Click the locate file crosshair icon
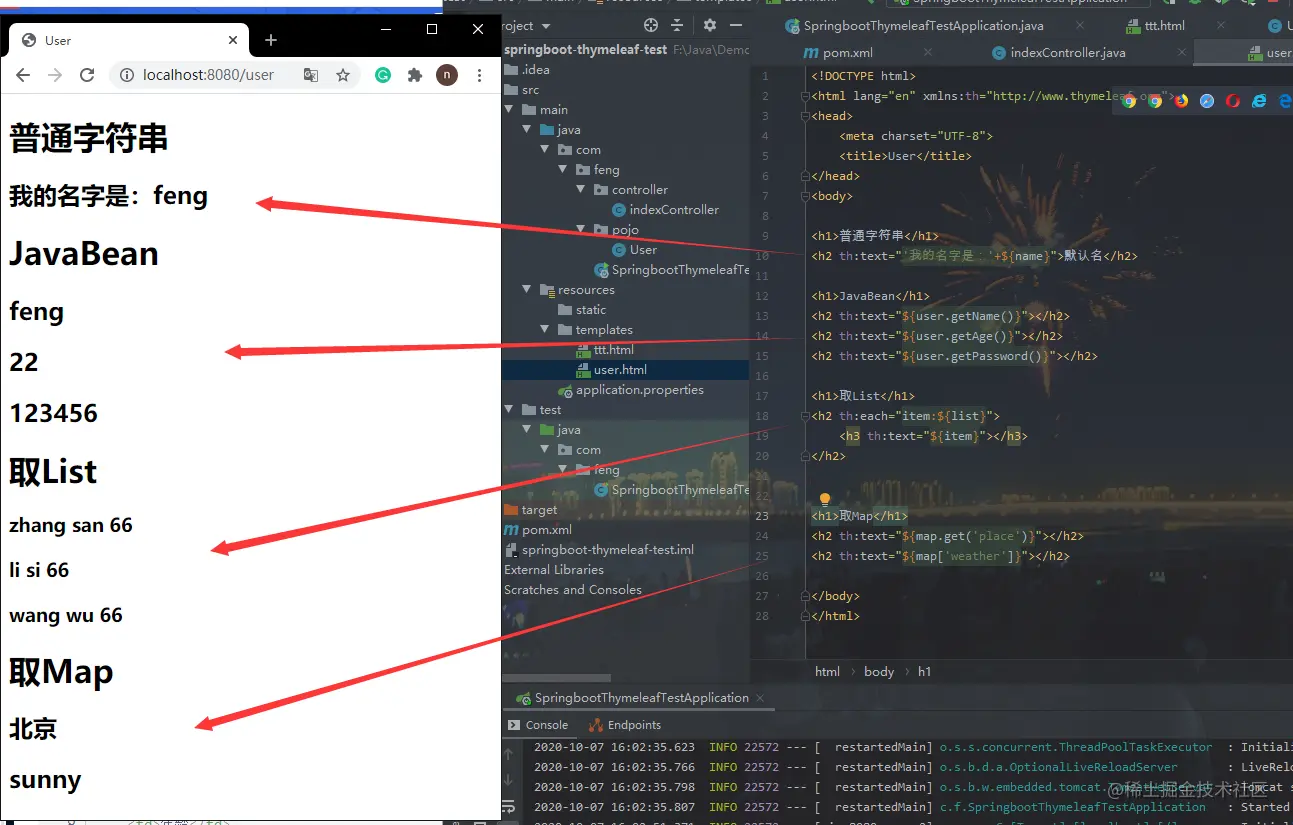 651,25
